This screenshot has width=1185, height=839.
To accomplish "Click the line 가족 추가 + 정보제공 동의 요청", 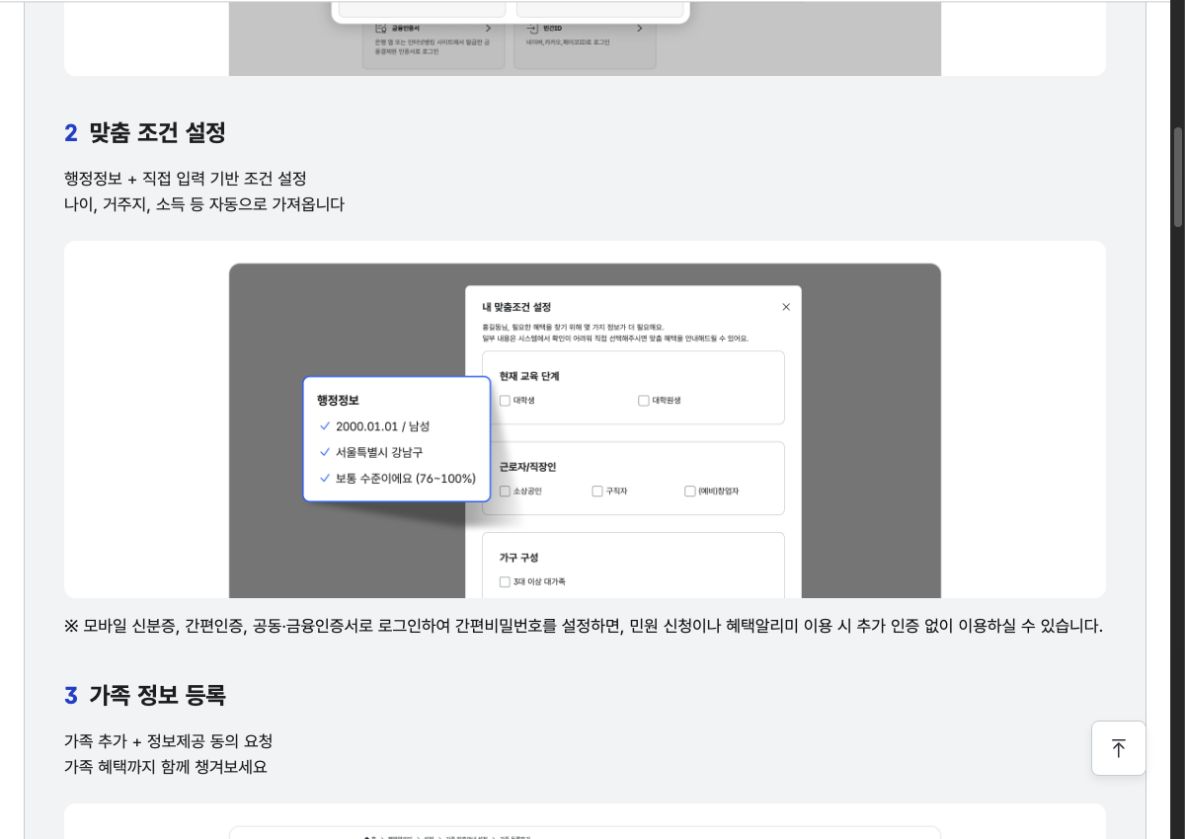I will (168, 741).
